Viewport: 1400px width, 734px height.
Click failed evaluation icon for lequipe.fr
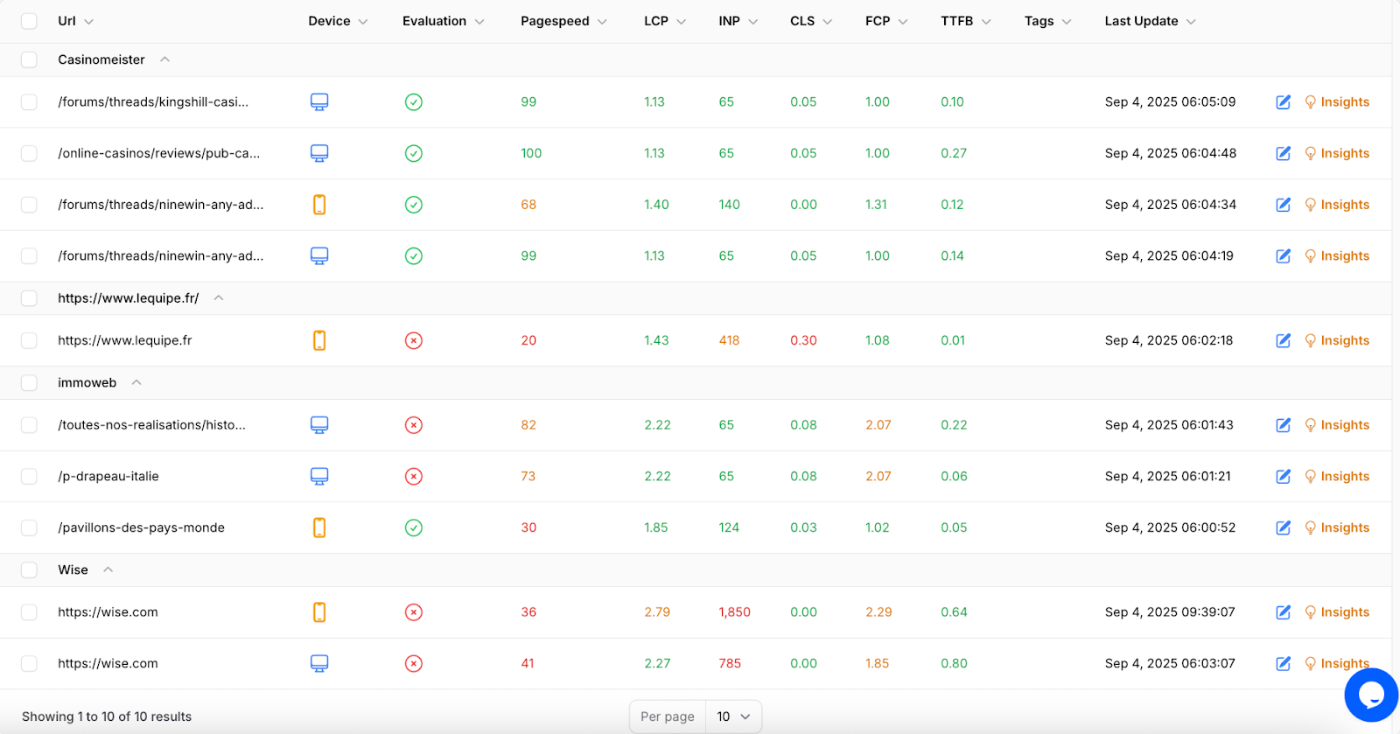tap(413, 340)
